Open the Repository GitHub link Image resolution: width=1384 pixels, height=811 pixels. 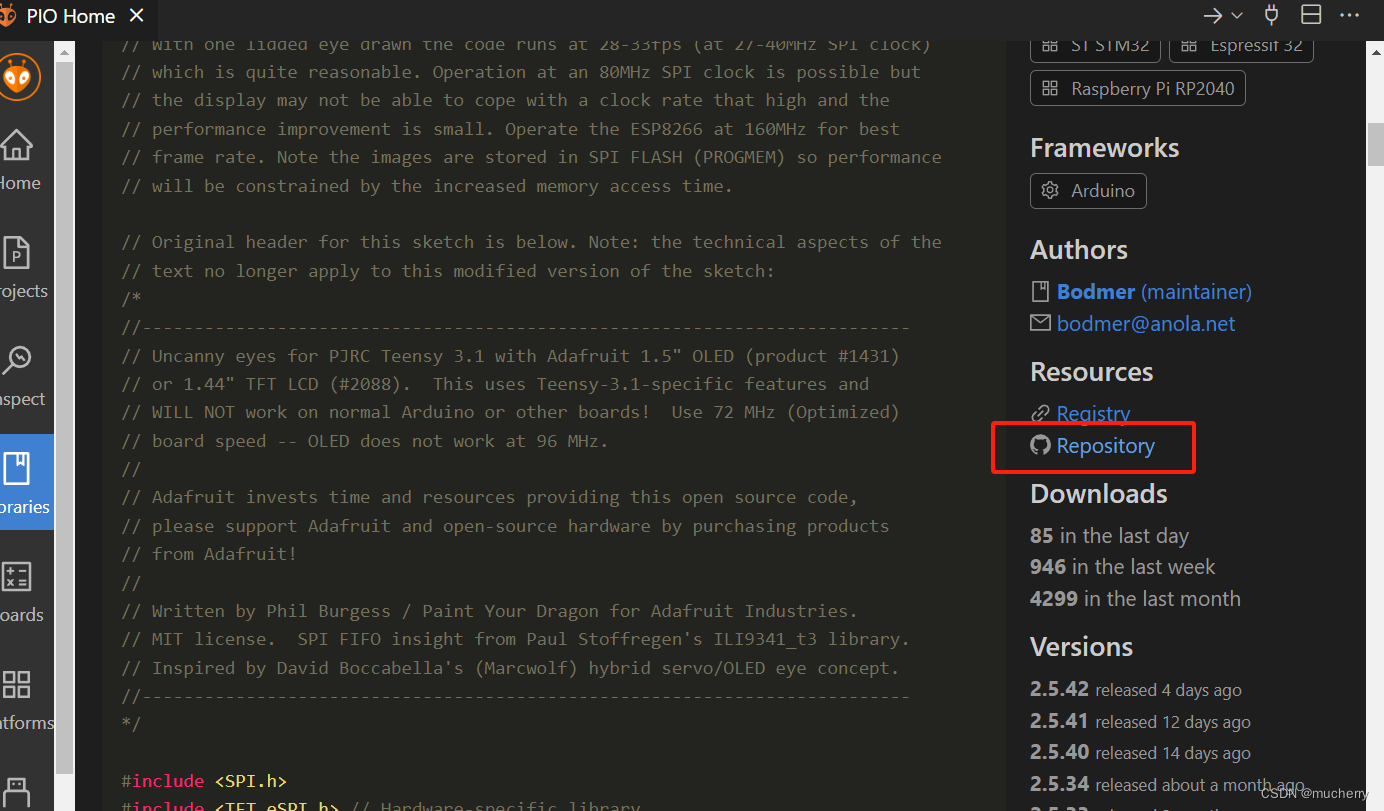pyautogui.click(x=1105, y=446)
